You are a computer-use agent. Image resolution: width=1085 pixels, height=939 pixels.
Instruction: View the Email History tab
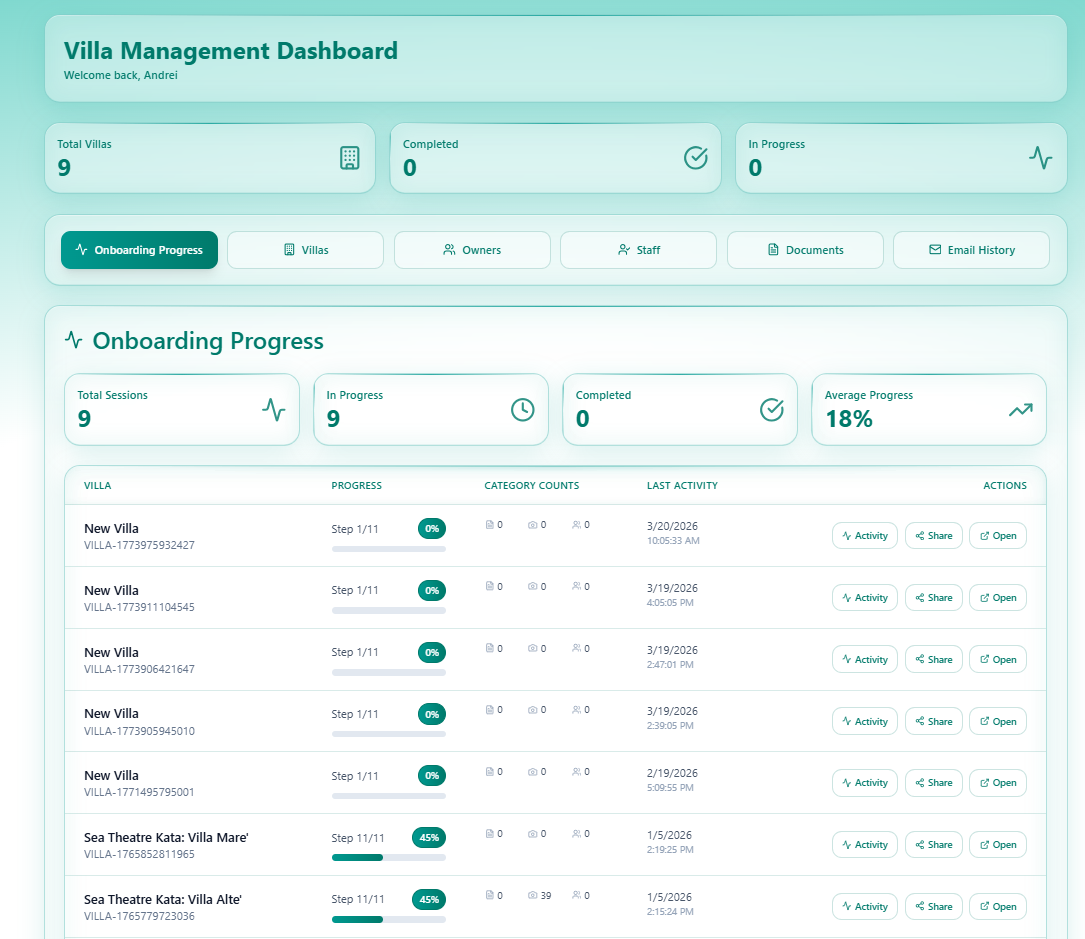click(971, 250)
